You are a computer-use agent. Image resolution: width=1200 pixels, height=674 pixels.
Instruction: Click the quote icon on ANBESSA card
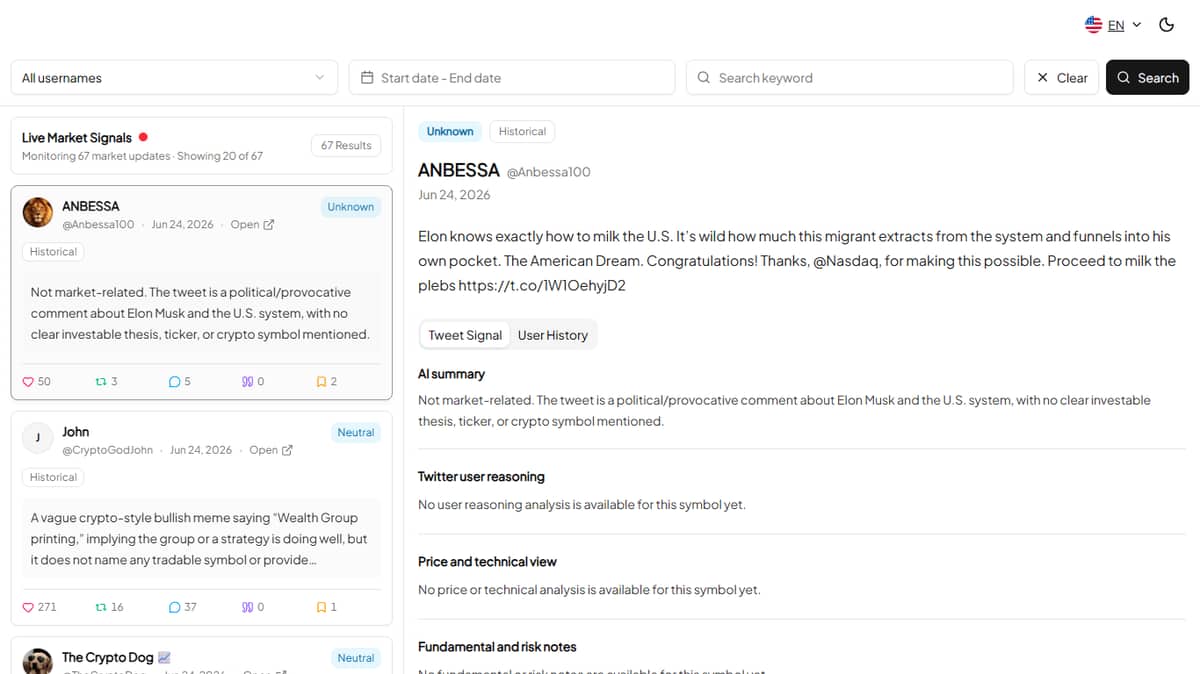(x=247, y=382)
